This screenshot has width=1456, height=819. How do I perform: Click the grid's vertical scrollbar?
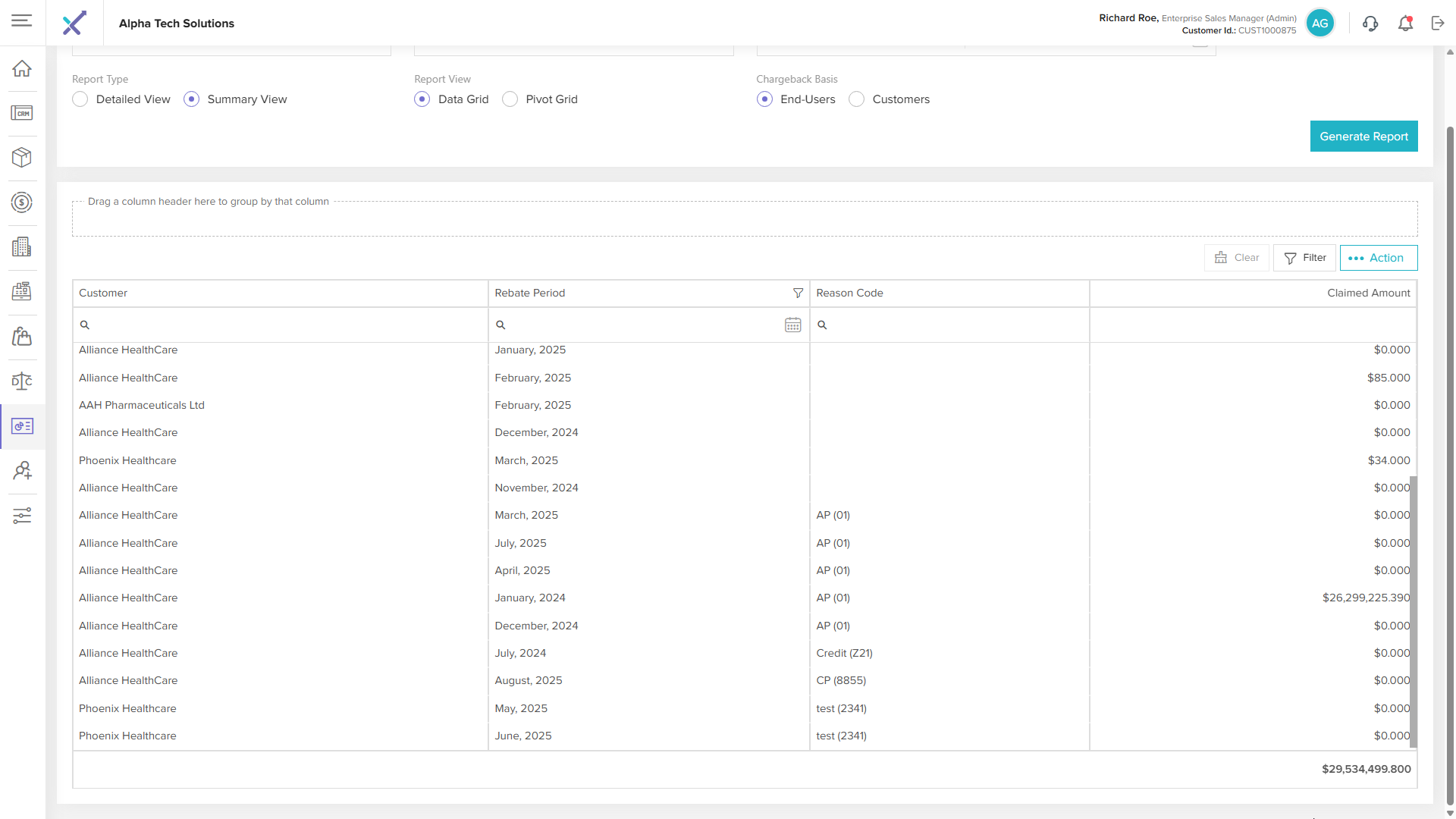1413,610
